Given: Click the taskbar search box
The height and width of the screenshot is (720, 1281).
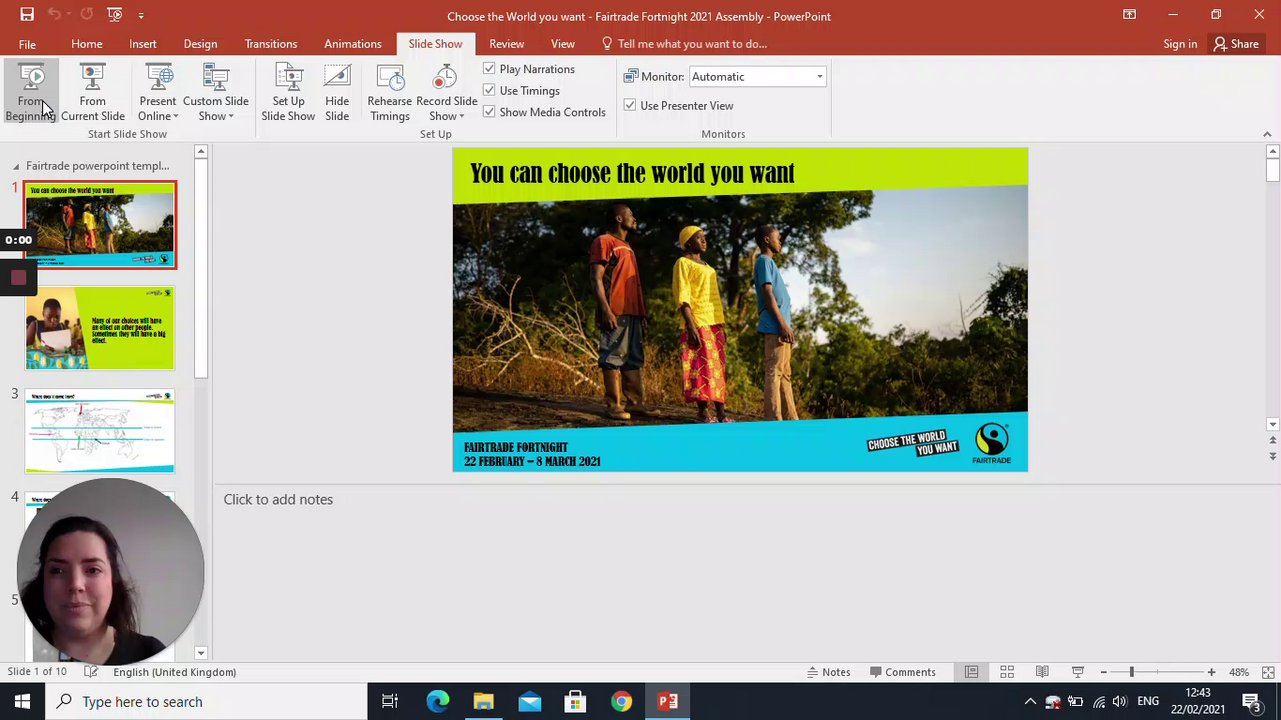Looking at the screenshot, I should (x=206, y=702).
